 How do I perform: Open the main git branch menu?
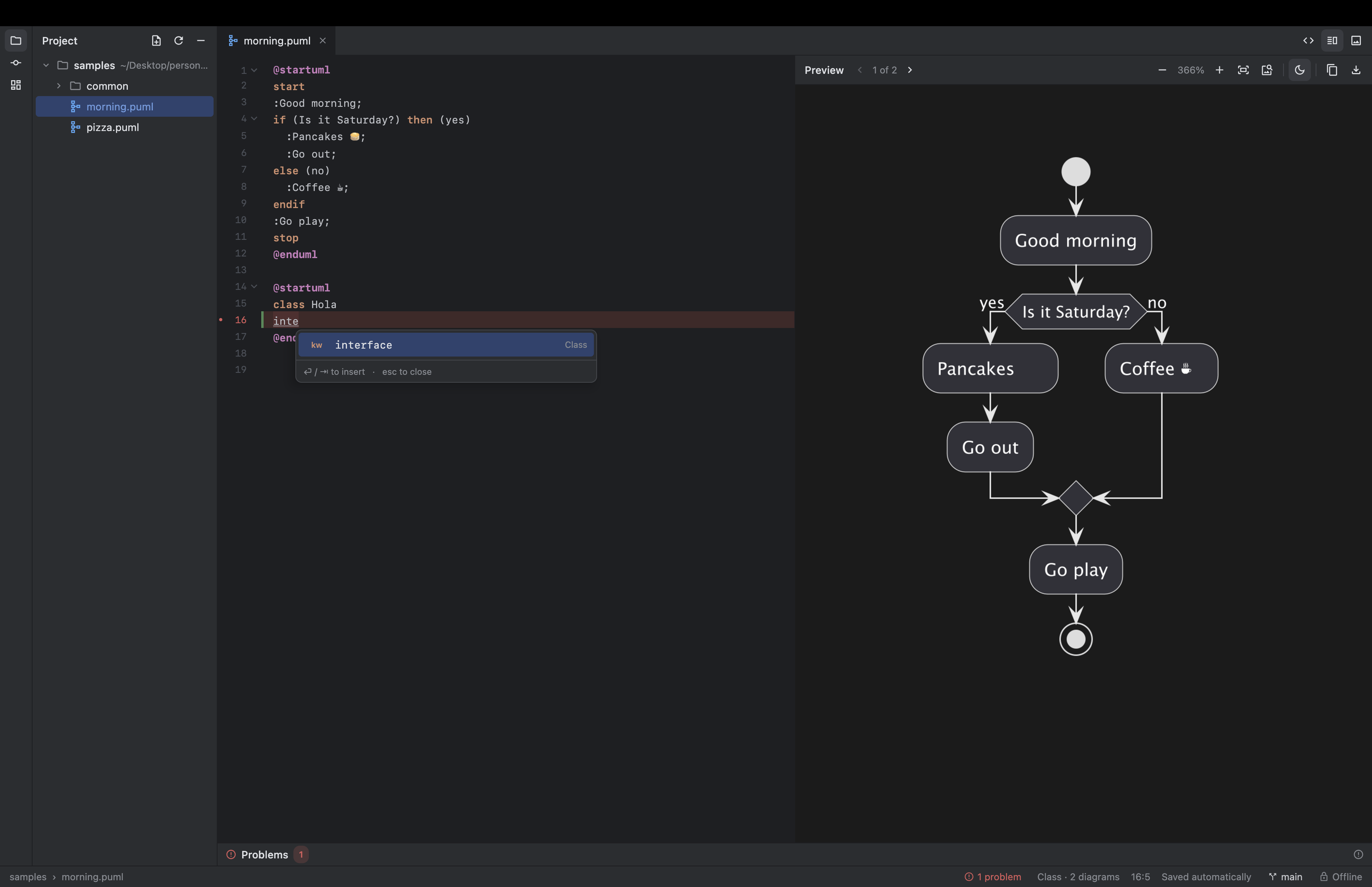[1285, 877]
